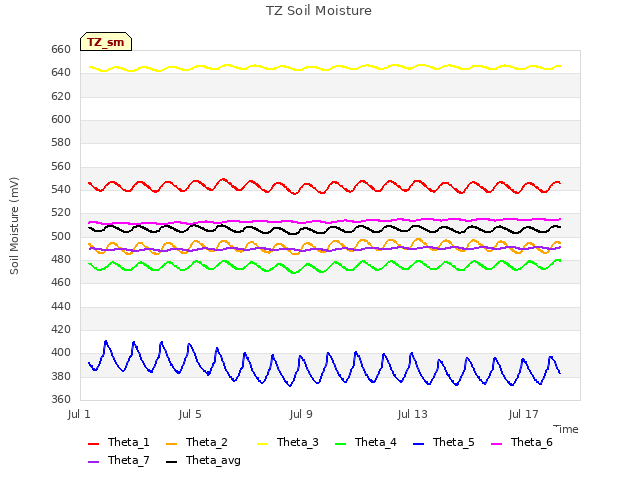
Task: Click the 400 y-axis tick label
Action: tap(61, 353)
